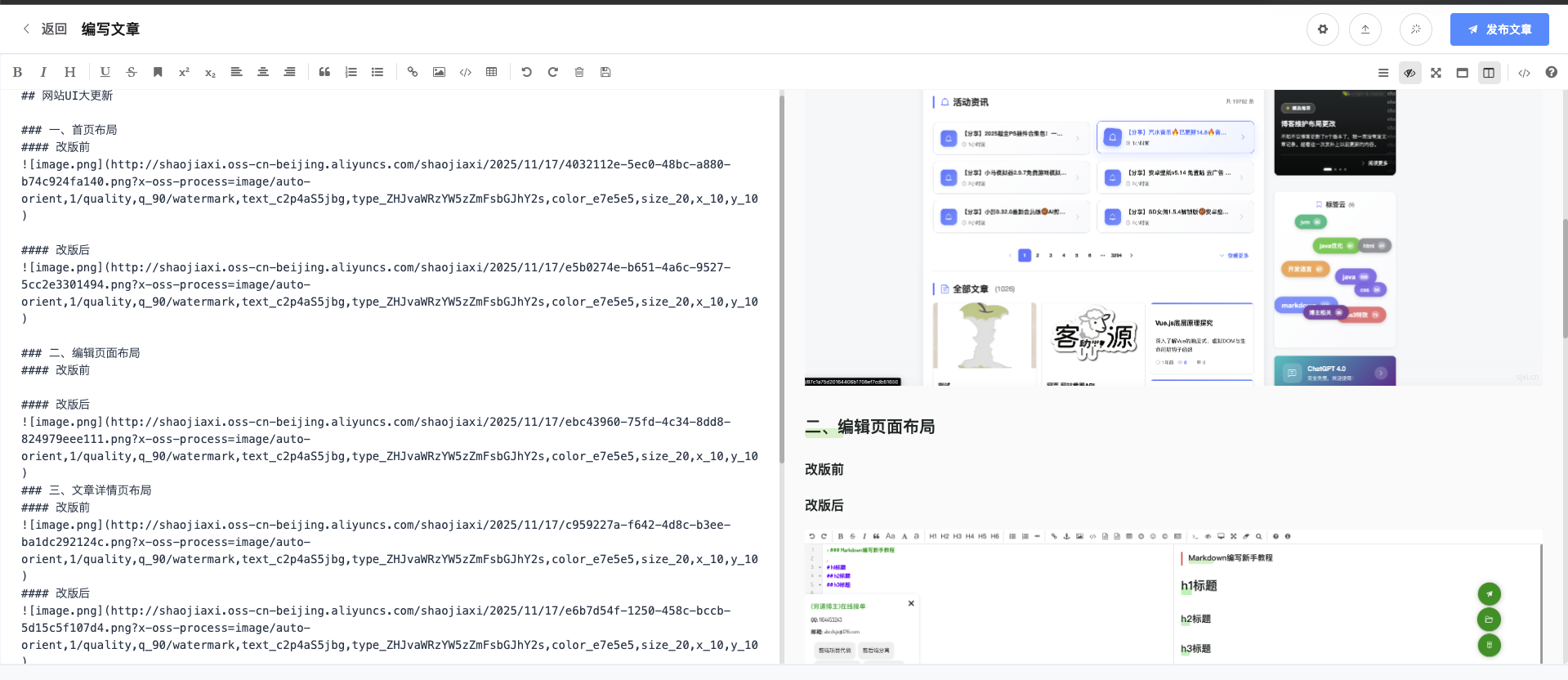Image resolution: width=1568 pixels, height=680 pixels.
Task: Toggle the preview eye icon
Action: pos(1409,73)
